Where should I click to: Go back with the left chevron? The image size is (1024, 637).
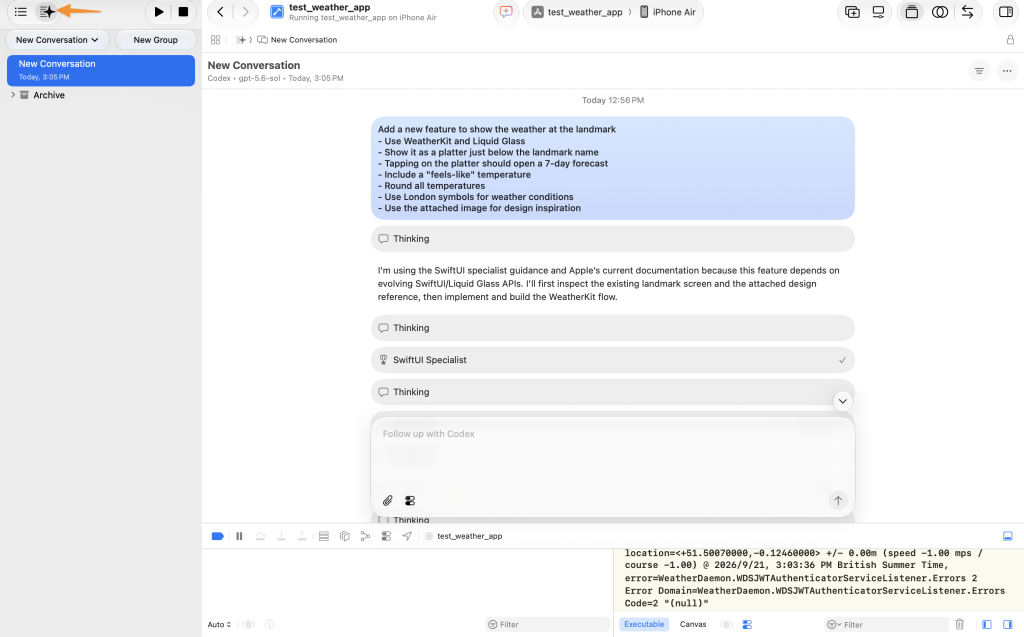click(220, 12)
